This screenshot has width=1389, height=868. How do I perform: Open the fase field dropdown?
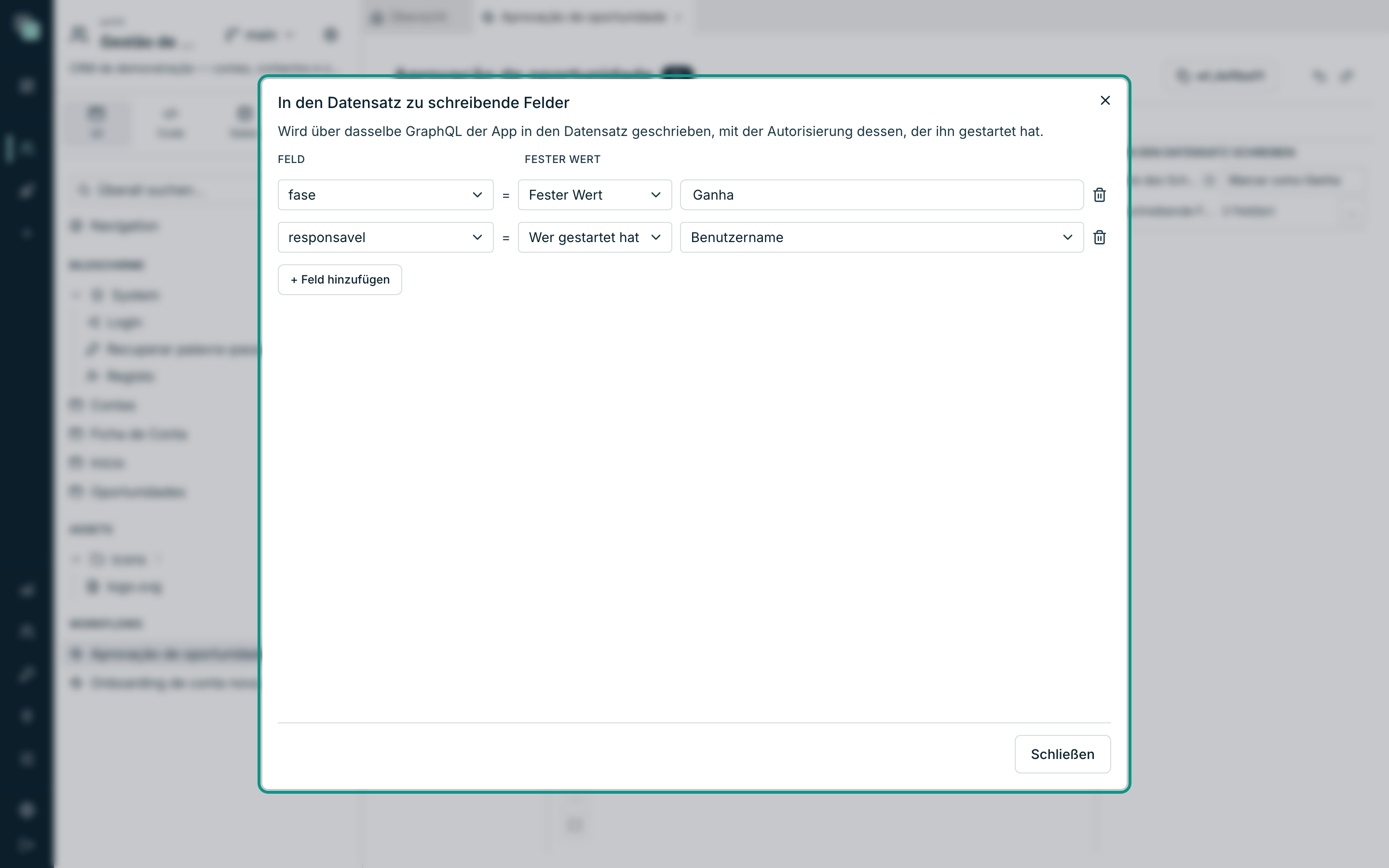(x=385, y=195)
